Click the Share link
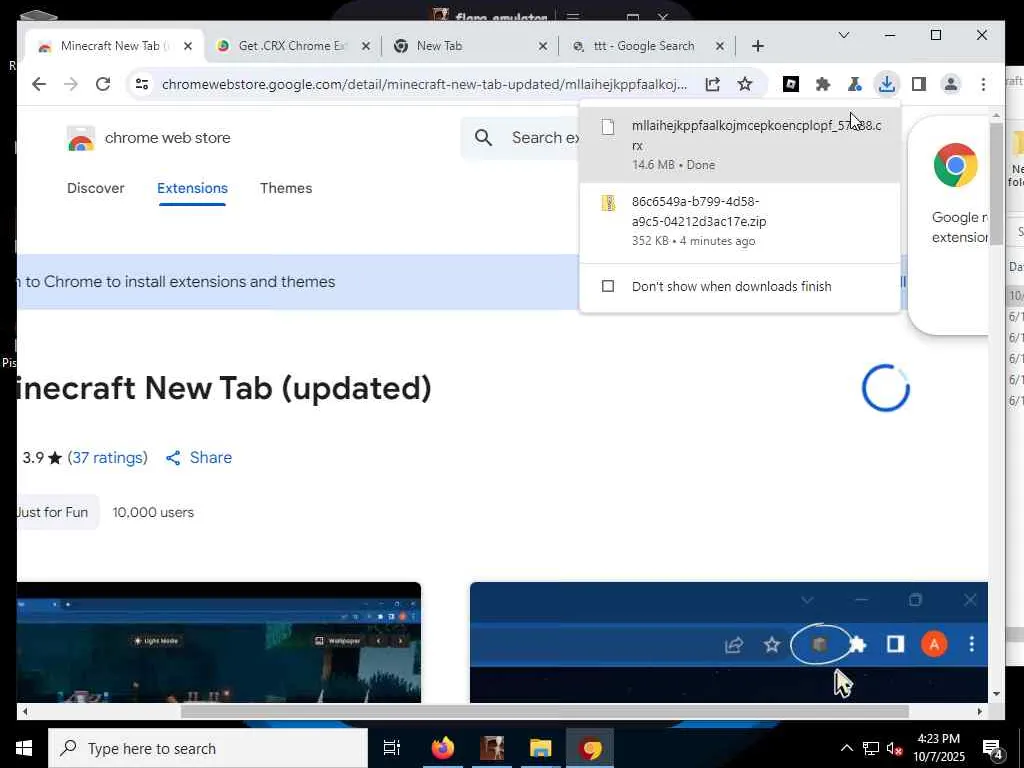The width and height of the screenshot is (1024, 768). [x=210, y=458]
